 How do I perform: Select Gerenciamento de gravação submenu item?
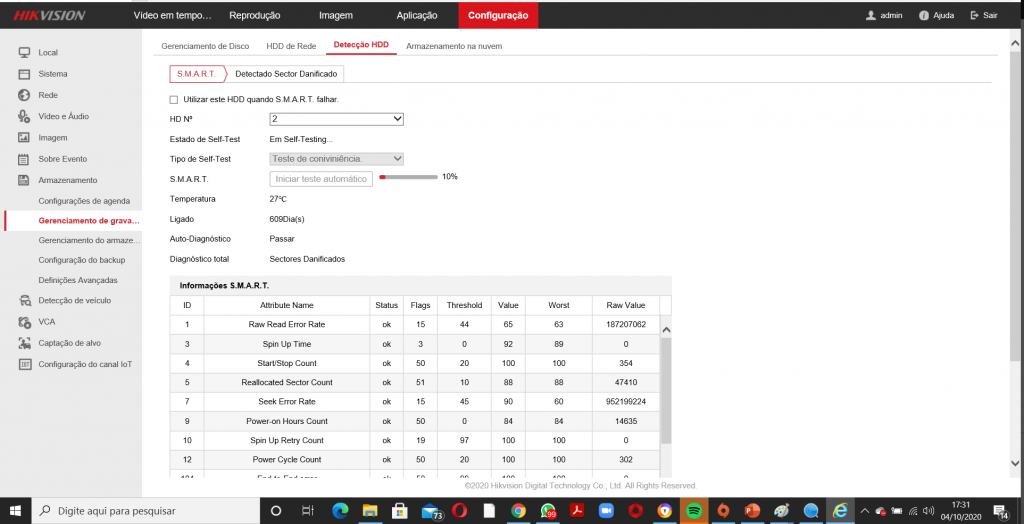pos(89,220)
